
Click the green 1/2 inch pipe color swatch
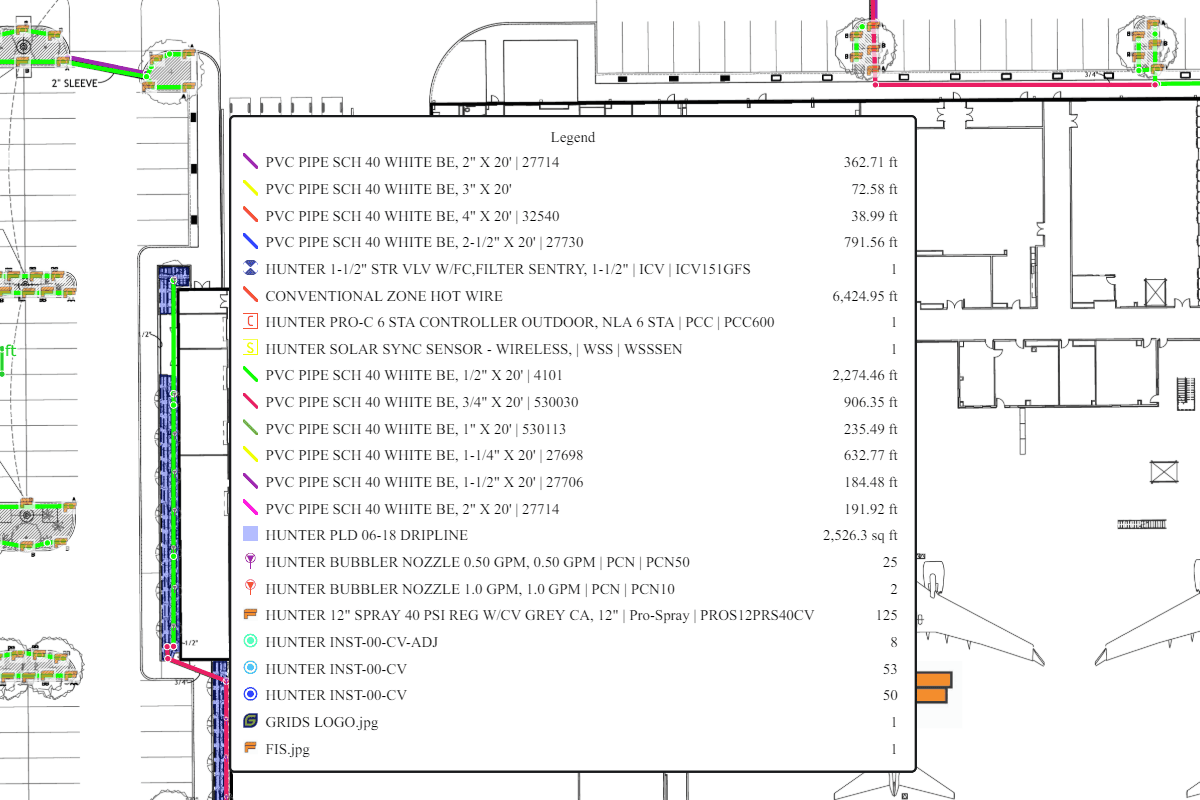click(x=250, y=374)
